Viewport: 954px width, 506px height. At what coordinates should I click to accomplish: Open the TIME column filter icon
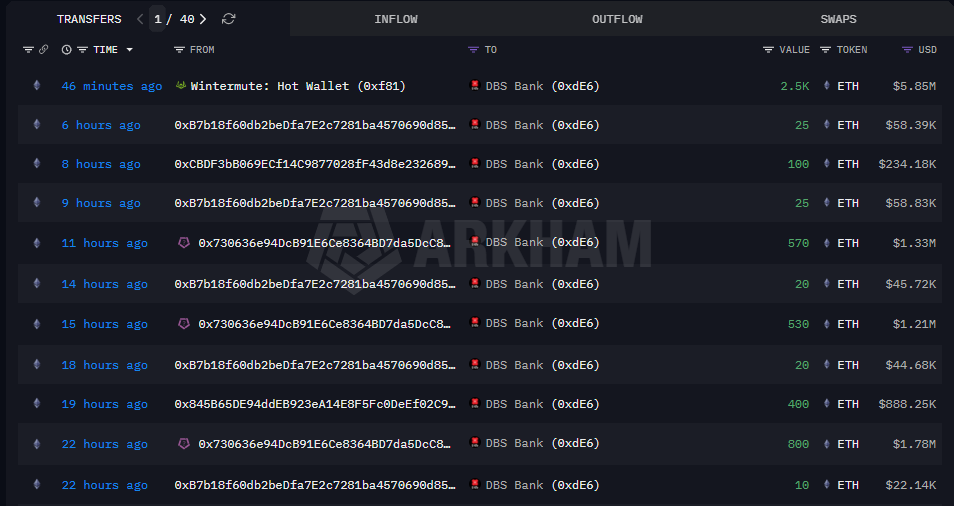pyautogui.click(x=82, y=49)
